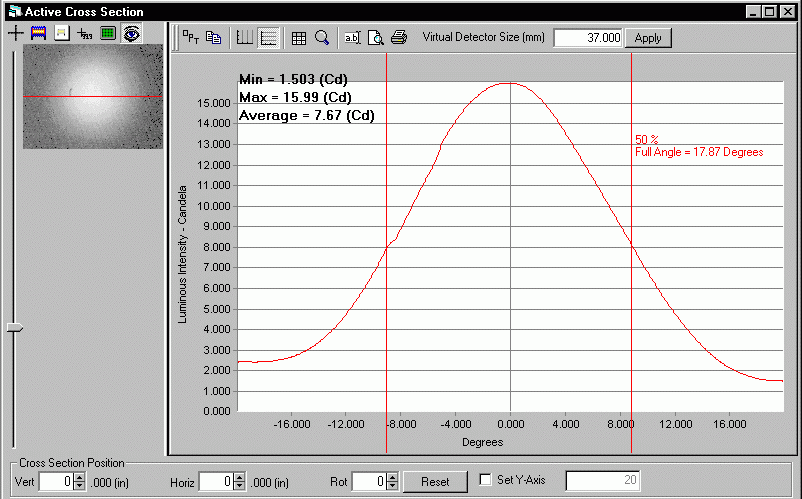
Task: Click the false-color profile icon
Action: [x=38, y=33]
